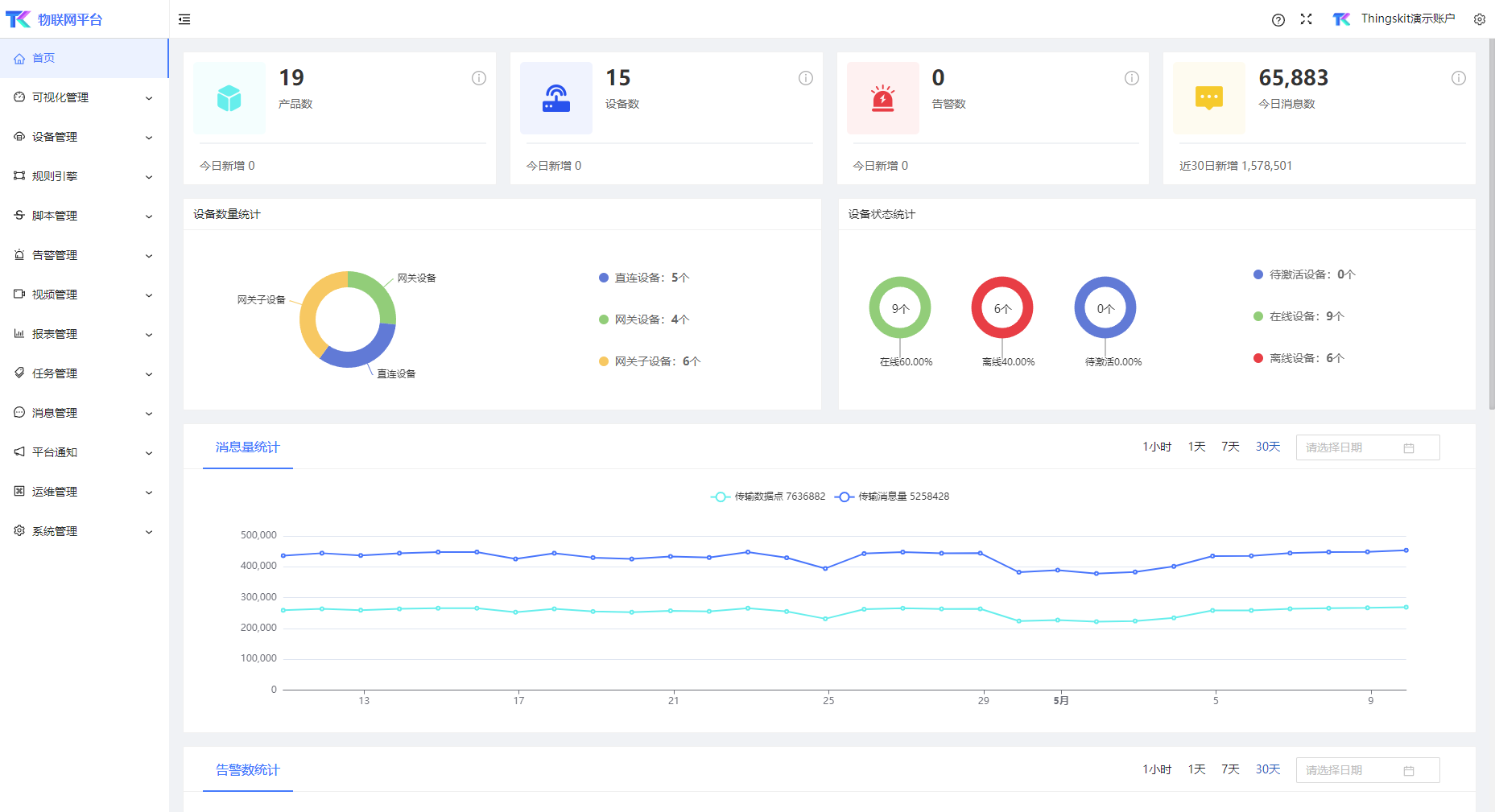Go to 首页 in the sidebar
This screenshot has width=1495, height=812.
[x=84, y=58]
